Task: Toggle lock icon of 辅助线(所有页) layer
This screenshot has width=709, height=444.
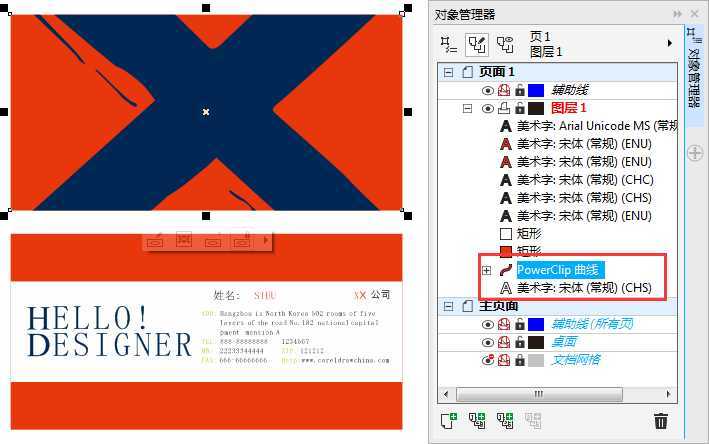Action: (x=520, y=324)
